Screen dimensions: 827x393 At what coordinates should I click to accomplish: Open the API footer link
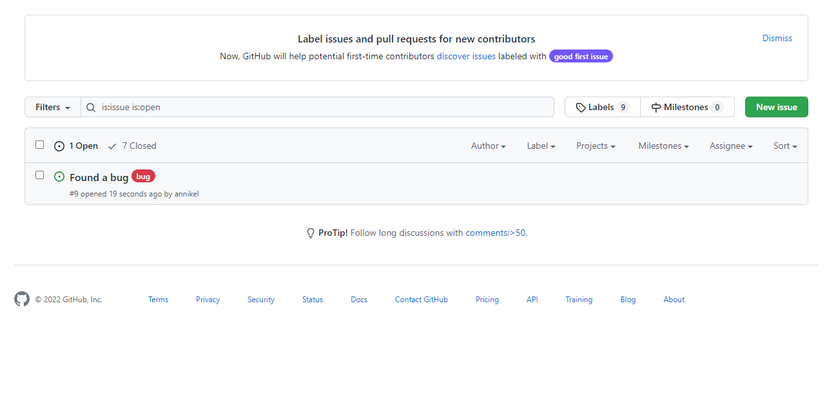tap(532, 300)
